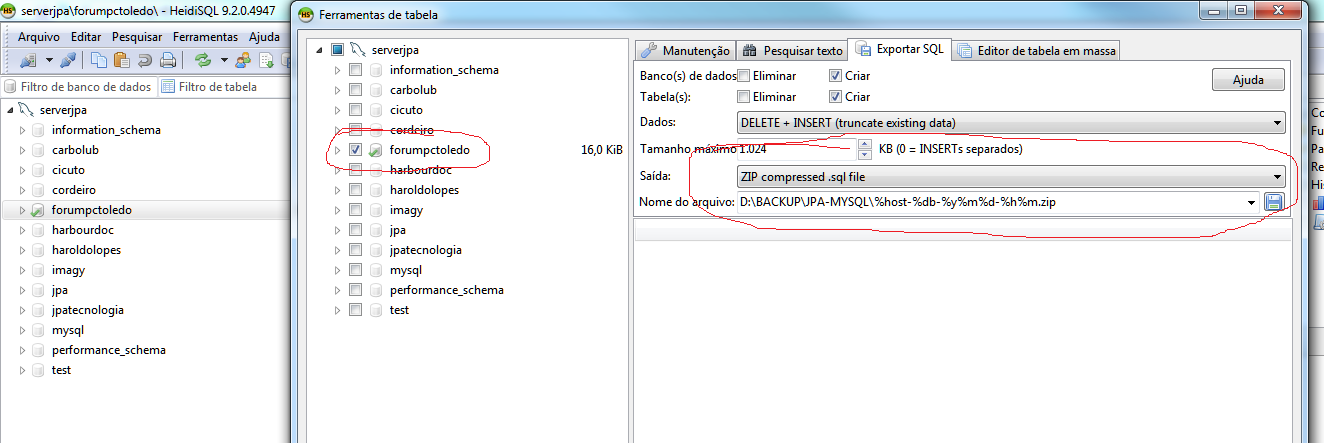Check the information_schema checkbox in dialog

coord(355,70)
